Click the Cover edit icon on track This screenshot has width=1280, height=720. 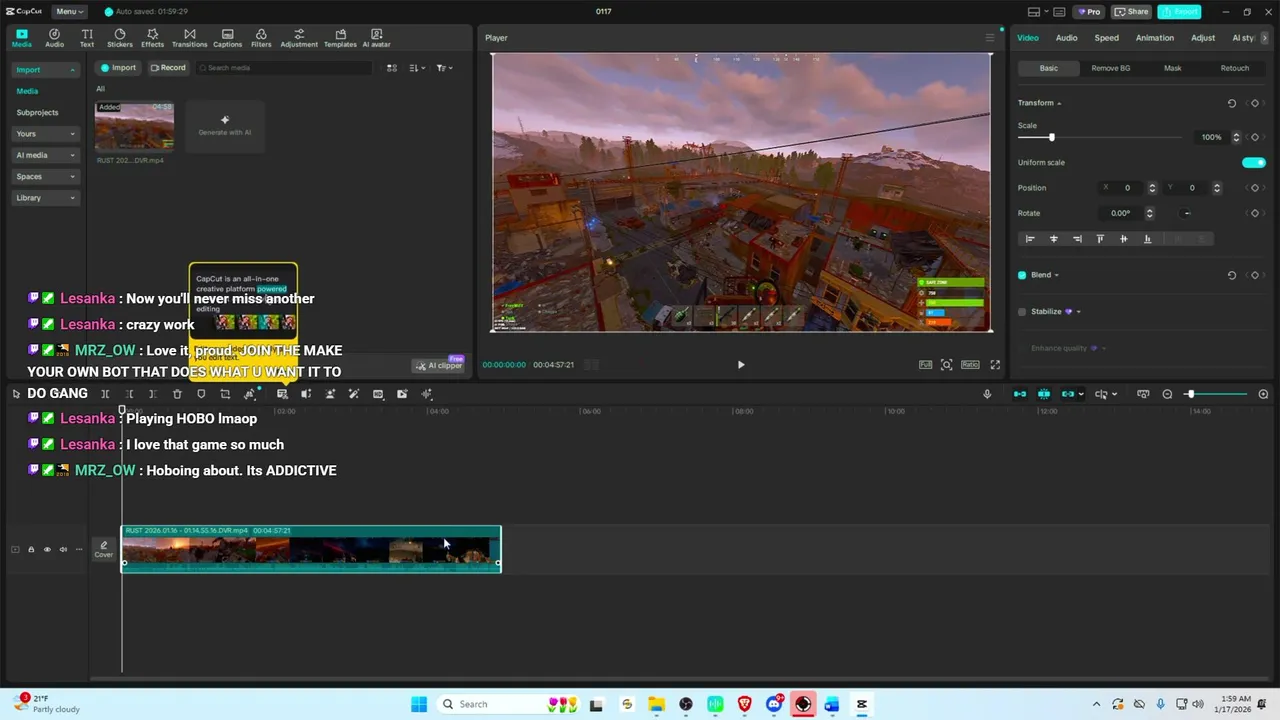coord(104,549)
